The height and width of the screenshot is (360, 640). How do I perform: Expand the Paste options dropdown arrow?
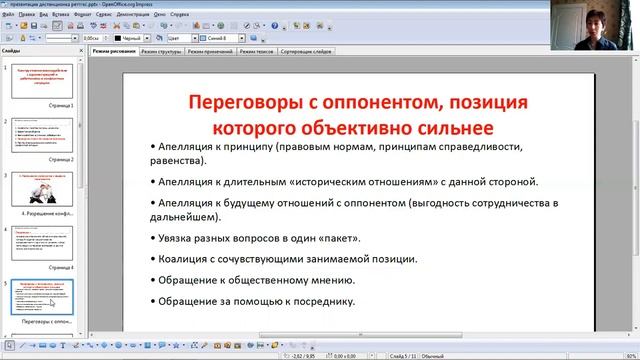(x=144, y=26)
